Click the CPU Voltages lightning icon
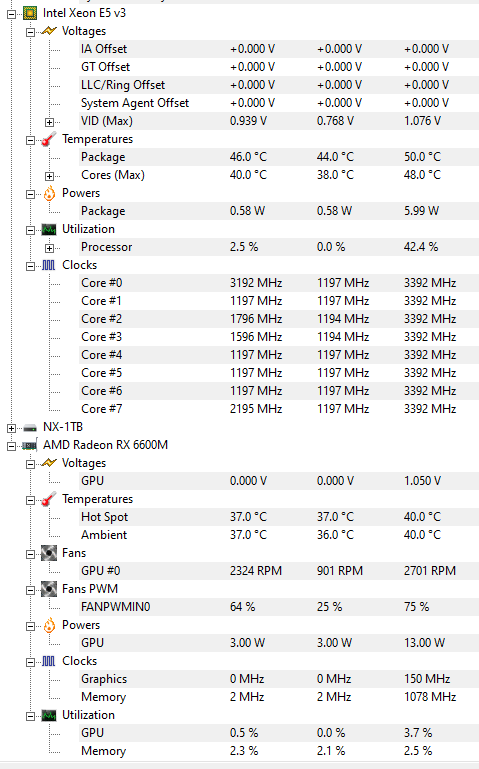Screen dimensions: 479x769 pyautogui.click(x=49, y=31)
